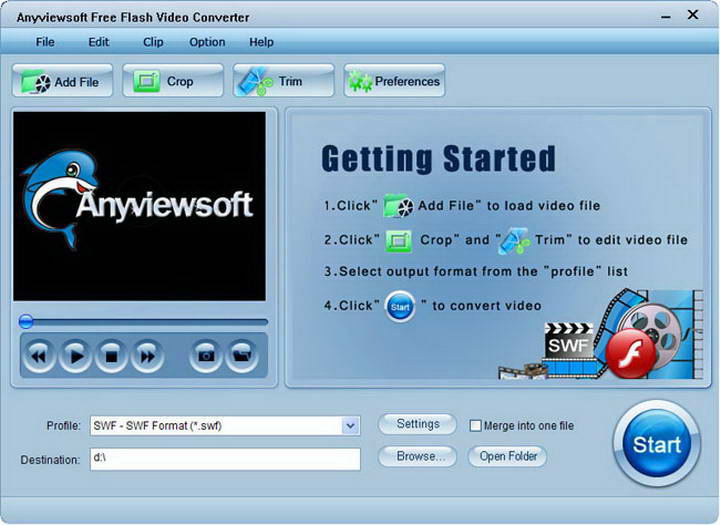Click the Crop icon in step 2

pos(399,240)
